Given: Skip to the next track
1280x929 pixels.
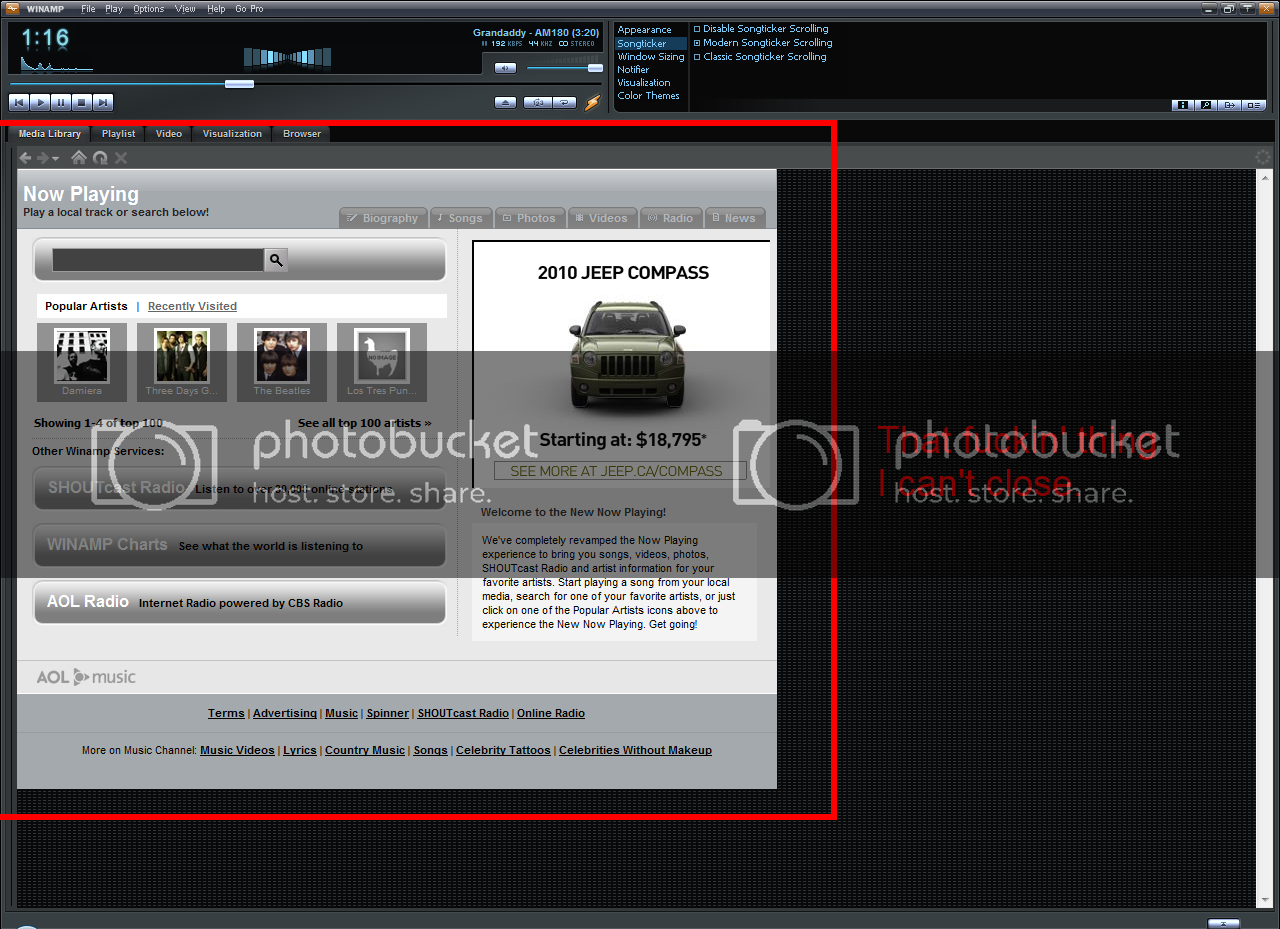Looking at the screenshot, I should (103, 102).
